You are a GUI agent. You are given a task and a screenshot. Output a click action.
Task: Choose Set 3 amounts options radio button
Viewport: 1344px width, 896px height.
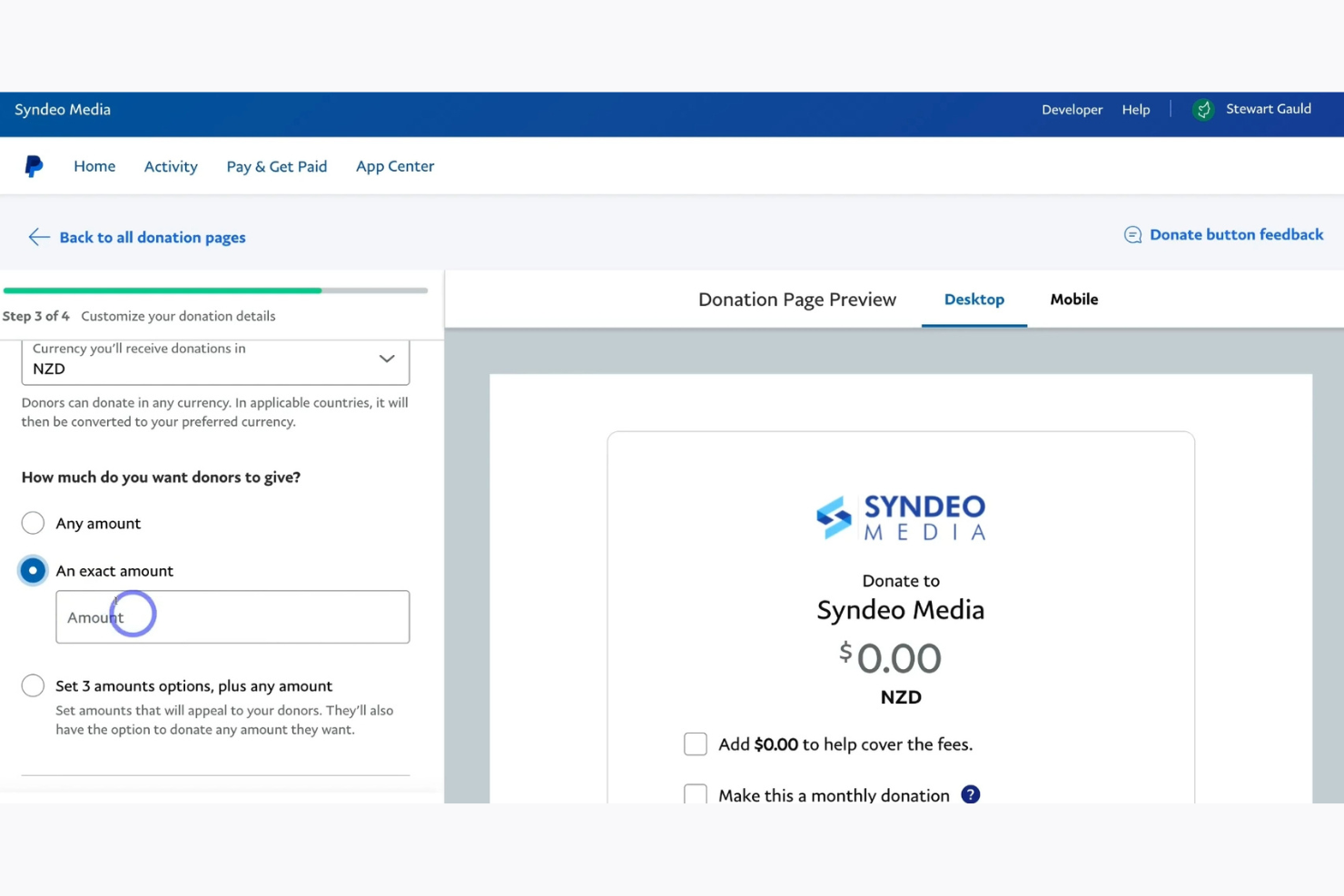33,685
